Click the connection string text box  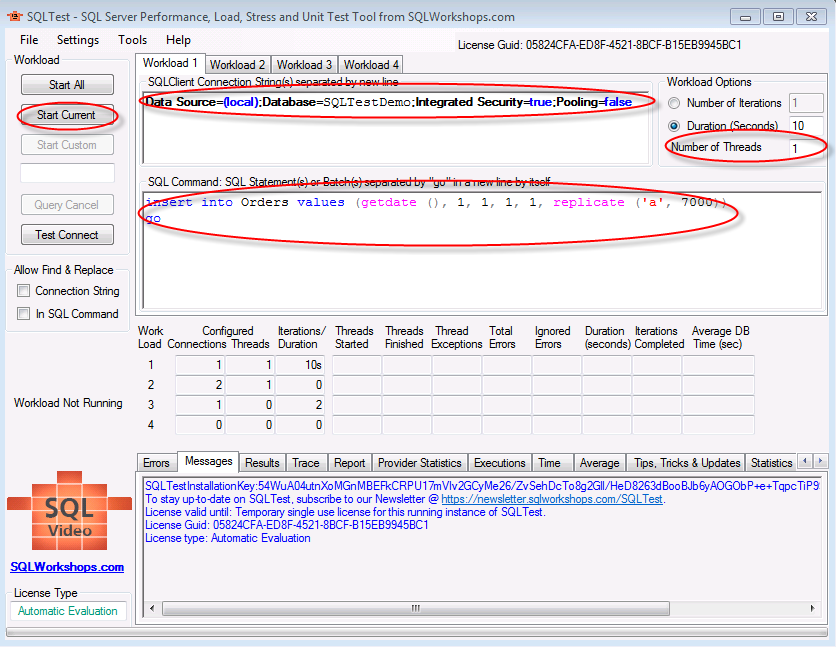tap(396, 128)
